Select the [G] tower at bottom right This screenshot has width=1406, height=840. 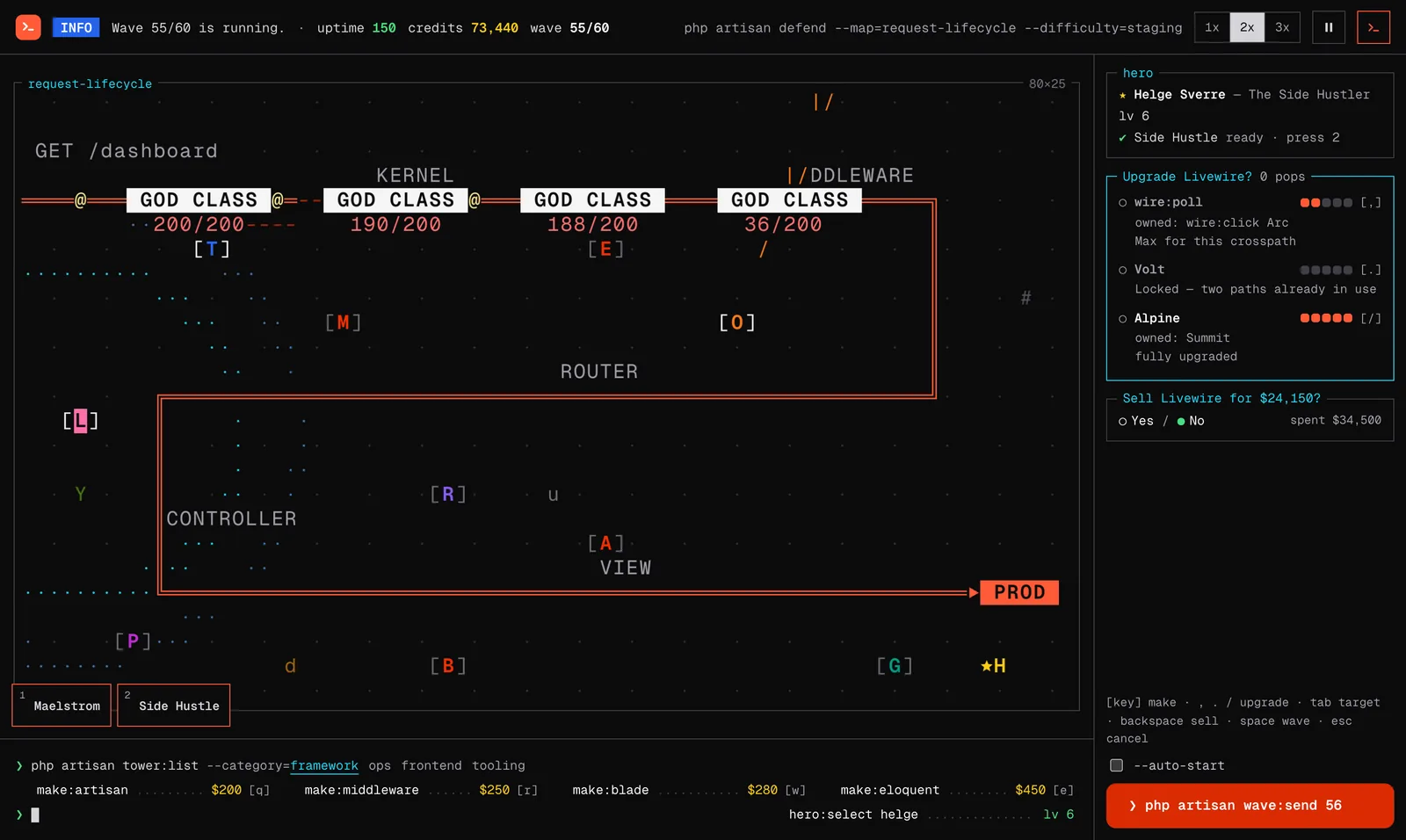click(895, 666)
